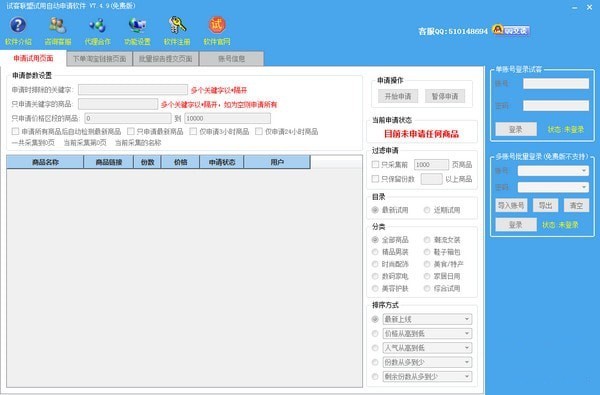
Task: Select the 时尚配饰 category radio
Action: [375, 264]
